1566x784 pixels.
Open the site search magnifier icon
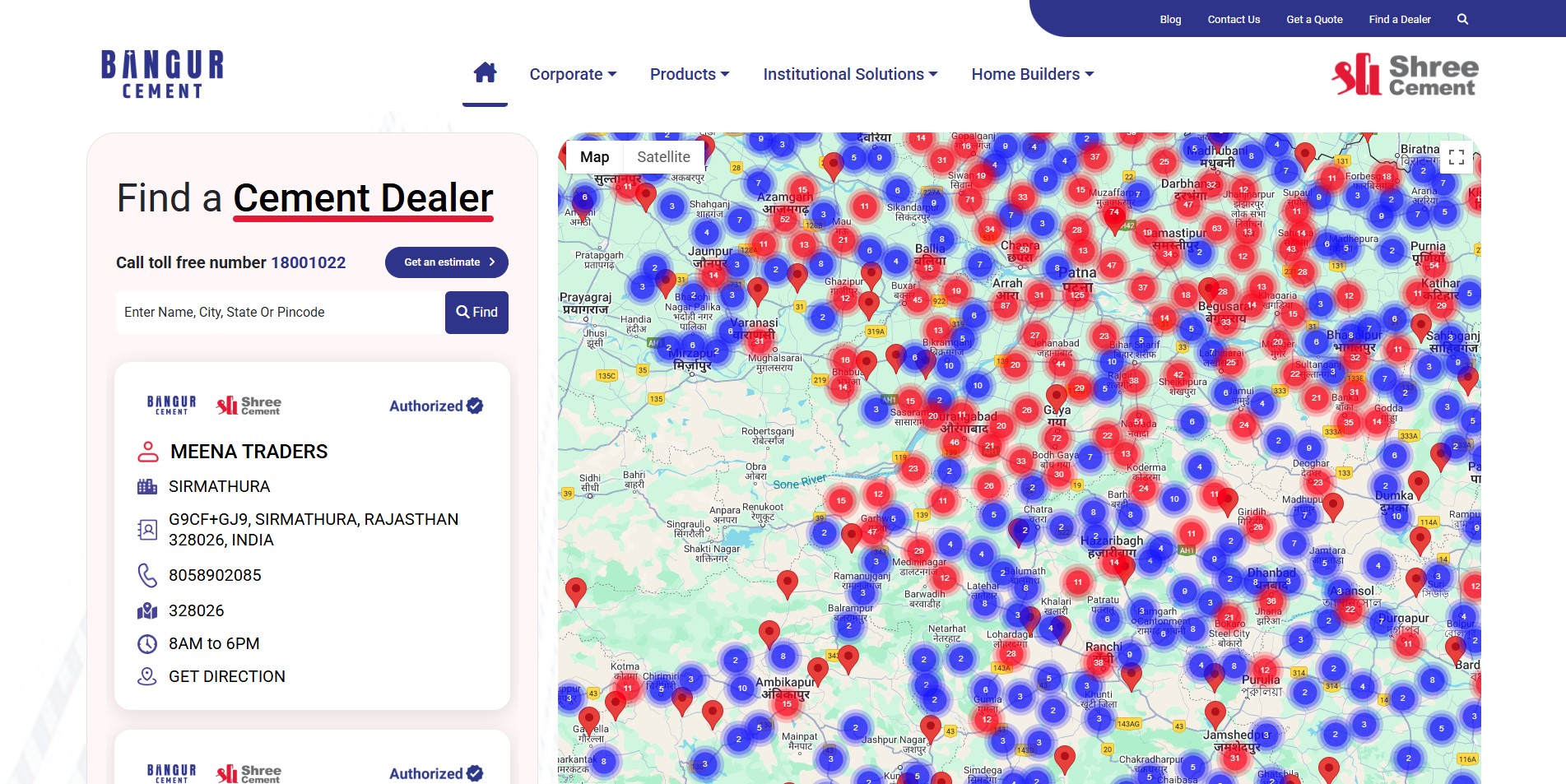[1462, 19]
